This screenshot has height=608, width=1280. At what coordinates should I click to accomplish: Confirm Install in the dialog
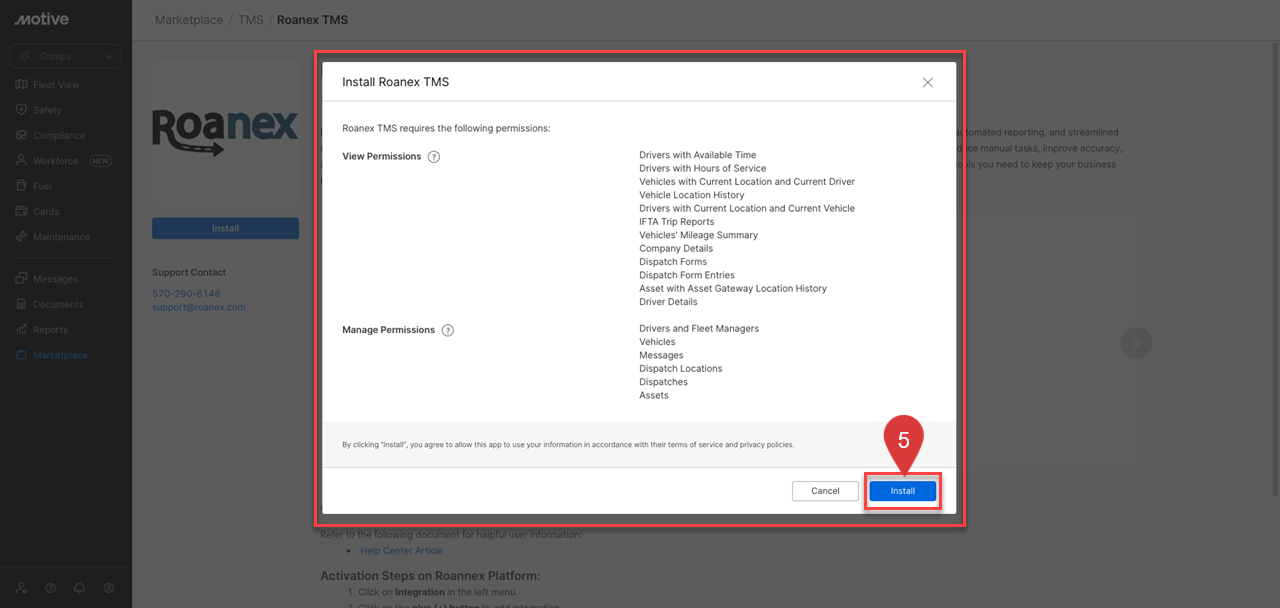coord(903,491)
